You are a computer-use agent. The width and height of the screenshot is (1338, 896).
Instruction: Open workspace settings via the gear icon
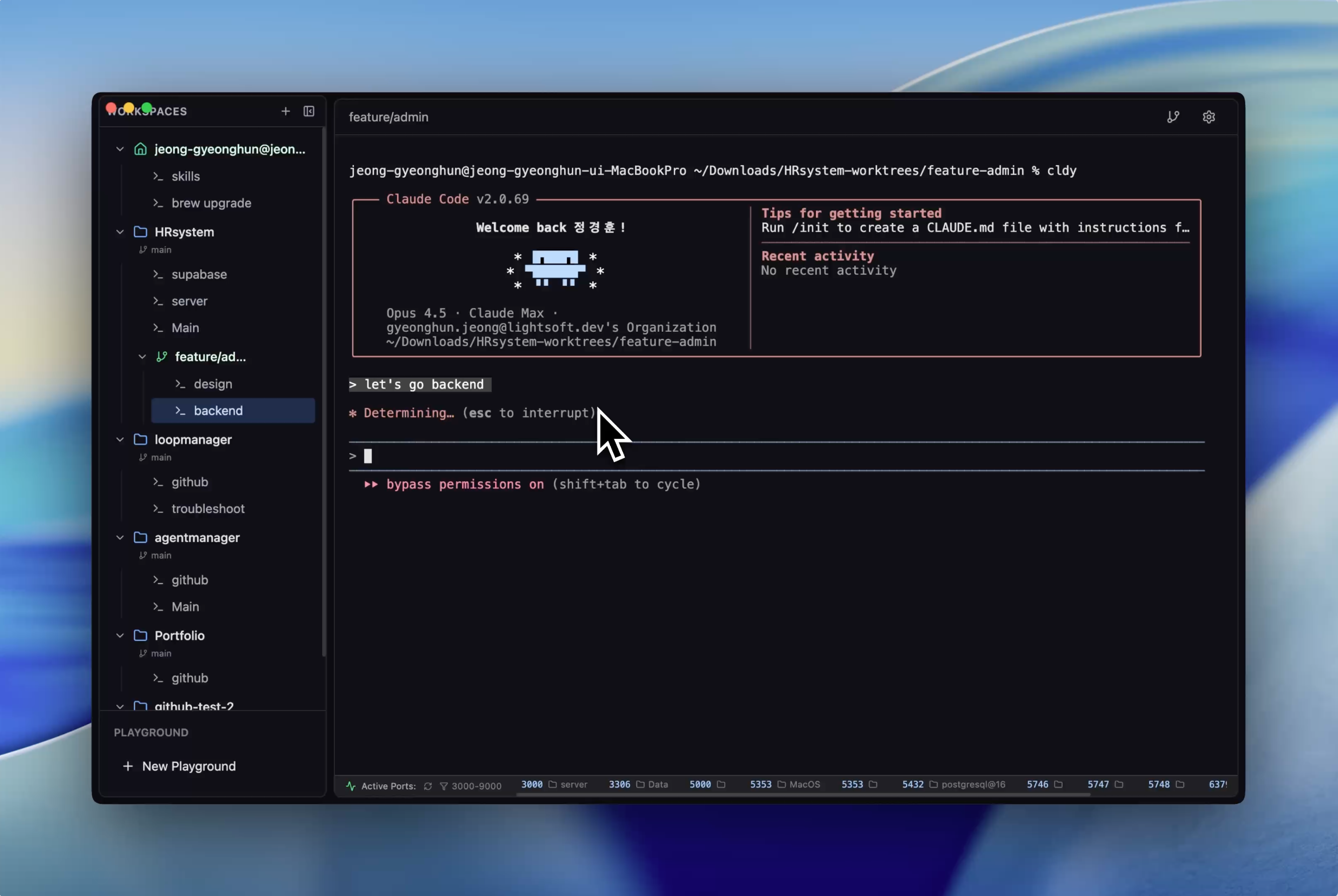click(x=1210, y=117)
